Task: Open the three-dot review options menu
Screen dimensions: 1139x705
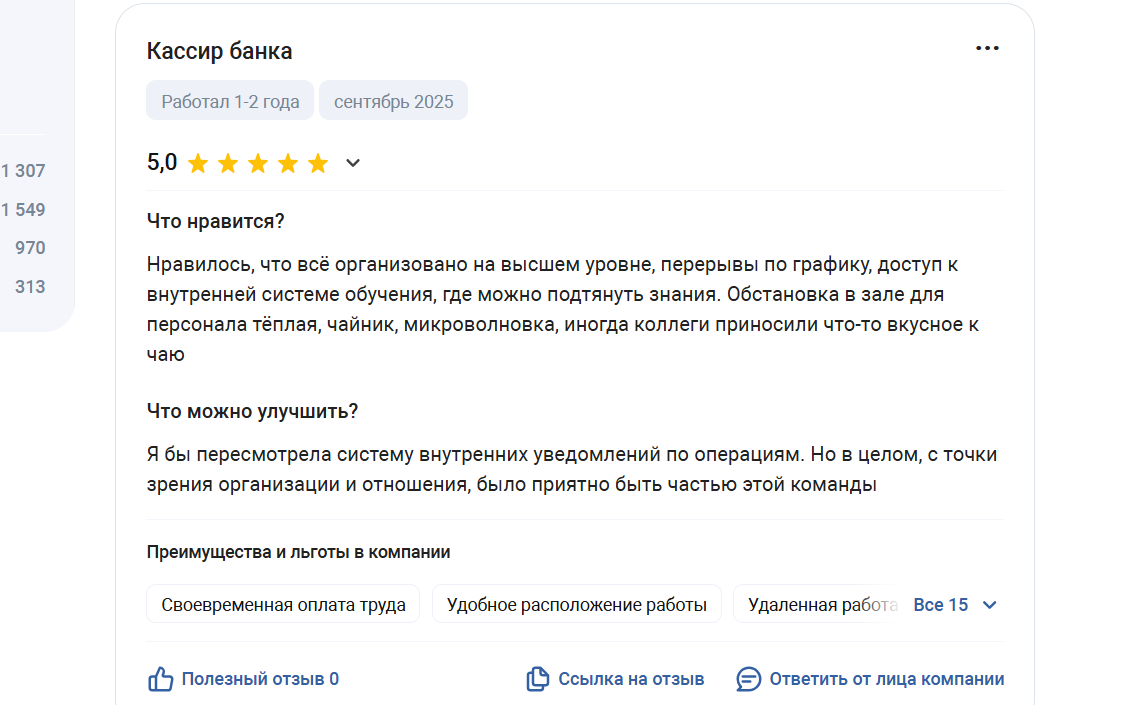Action: click(986, 48)
